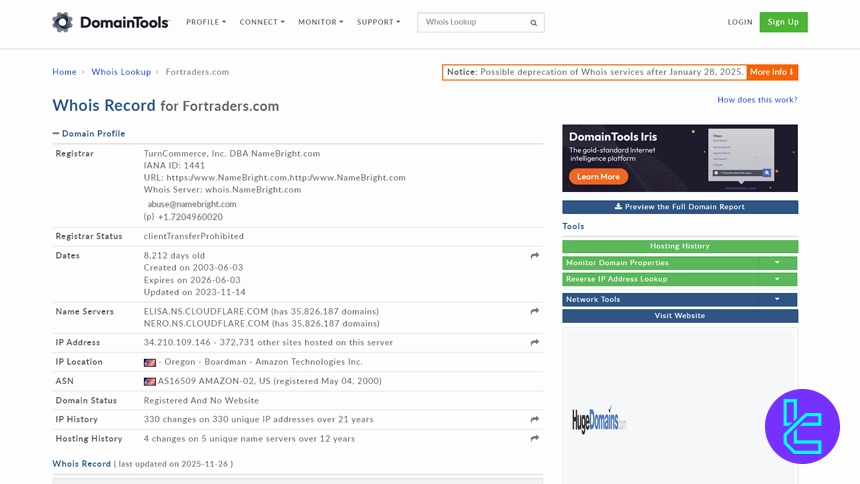Screen dimensions: 860x484
Task: Click the More Info notice button
Action: (x=772, y=72)
